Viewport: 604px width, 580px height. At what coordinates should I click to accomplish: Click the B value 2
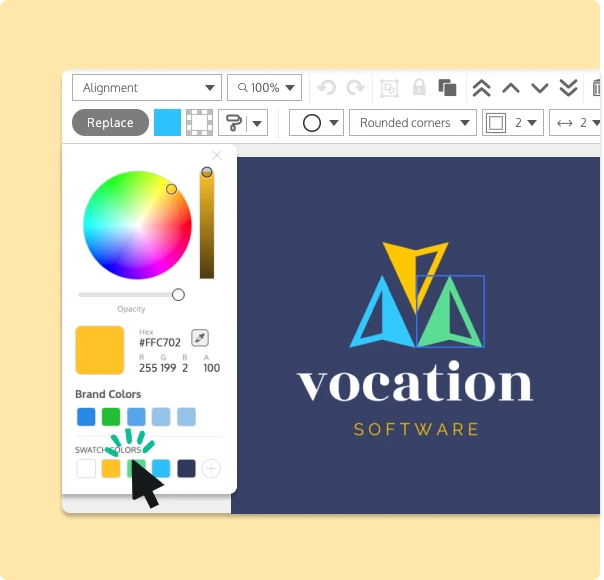[185, 368]
